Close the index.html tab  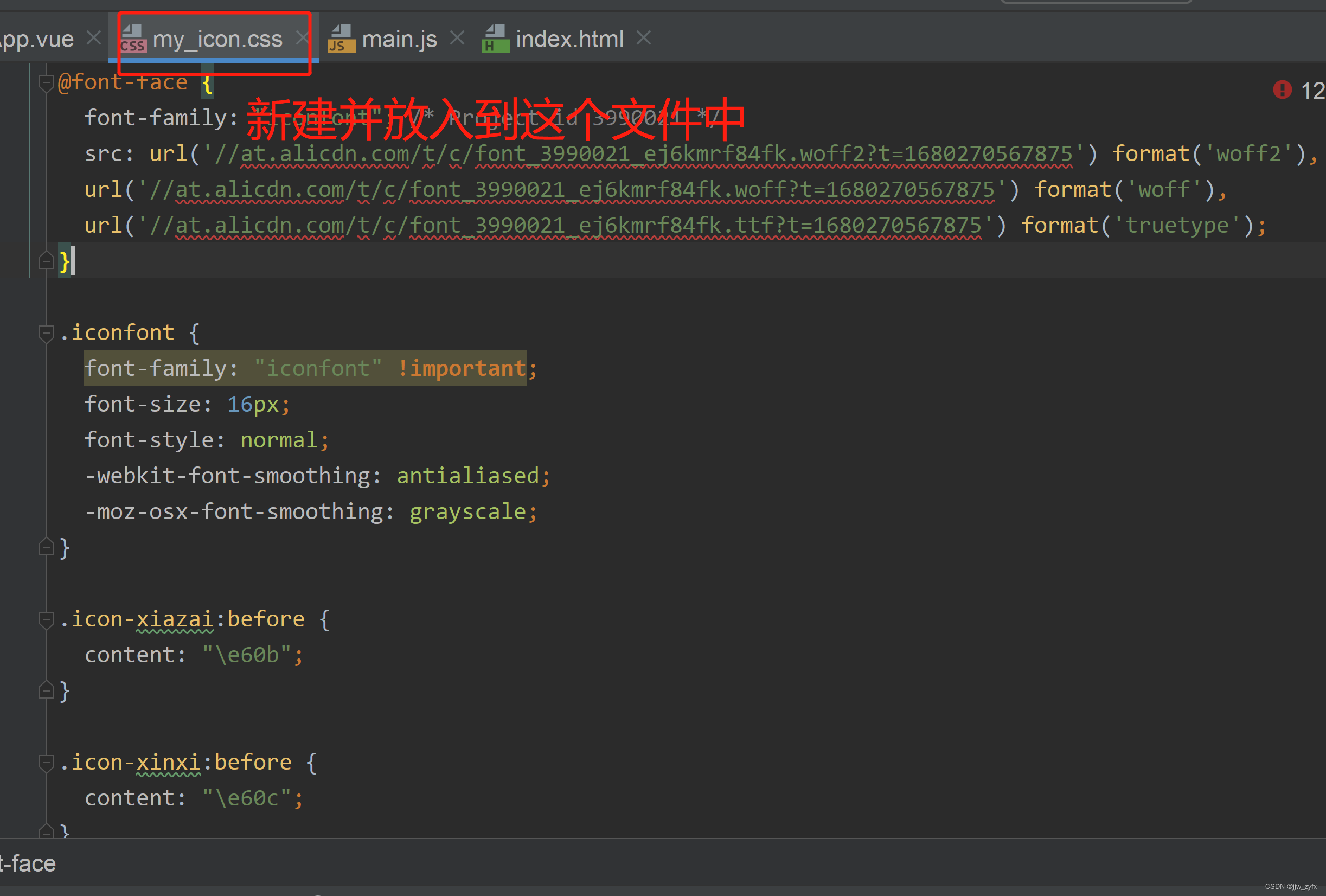click(644, 38)
